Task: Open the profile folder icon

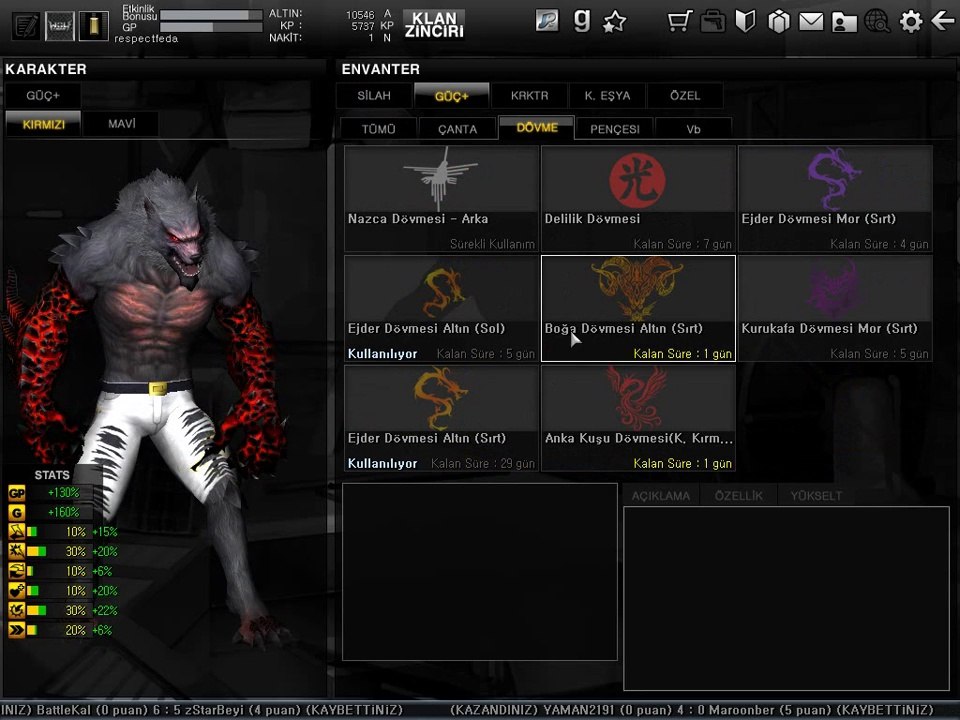Action: point(844,22)
